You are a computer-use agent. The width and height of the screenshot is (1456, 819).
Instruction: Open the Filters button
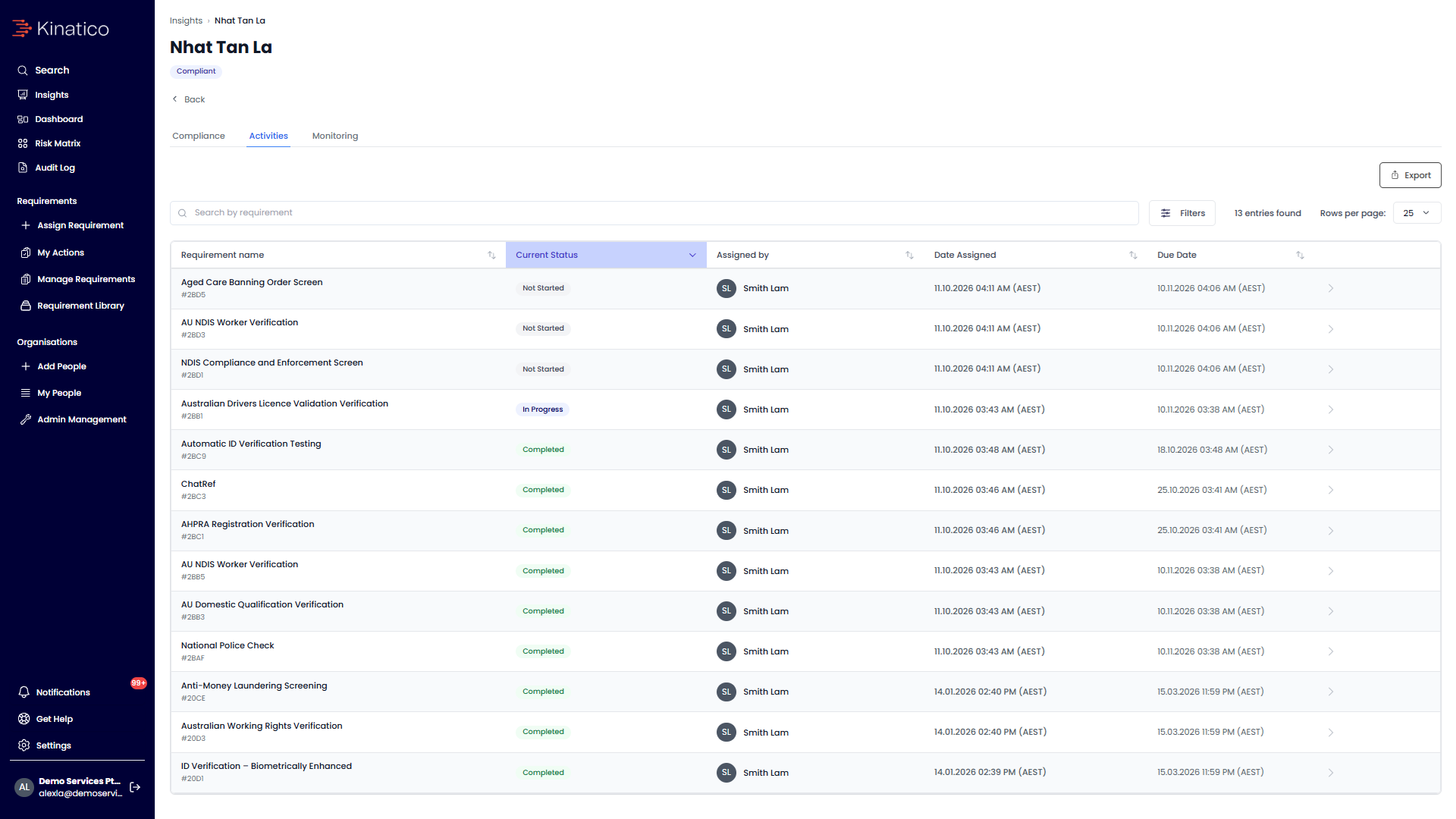point(1181,213)
